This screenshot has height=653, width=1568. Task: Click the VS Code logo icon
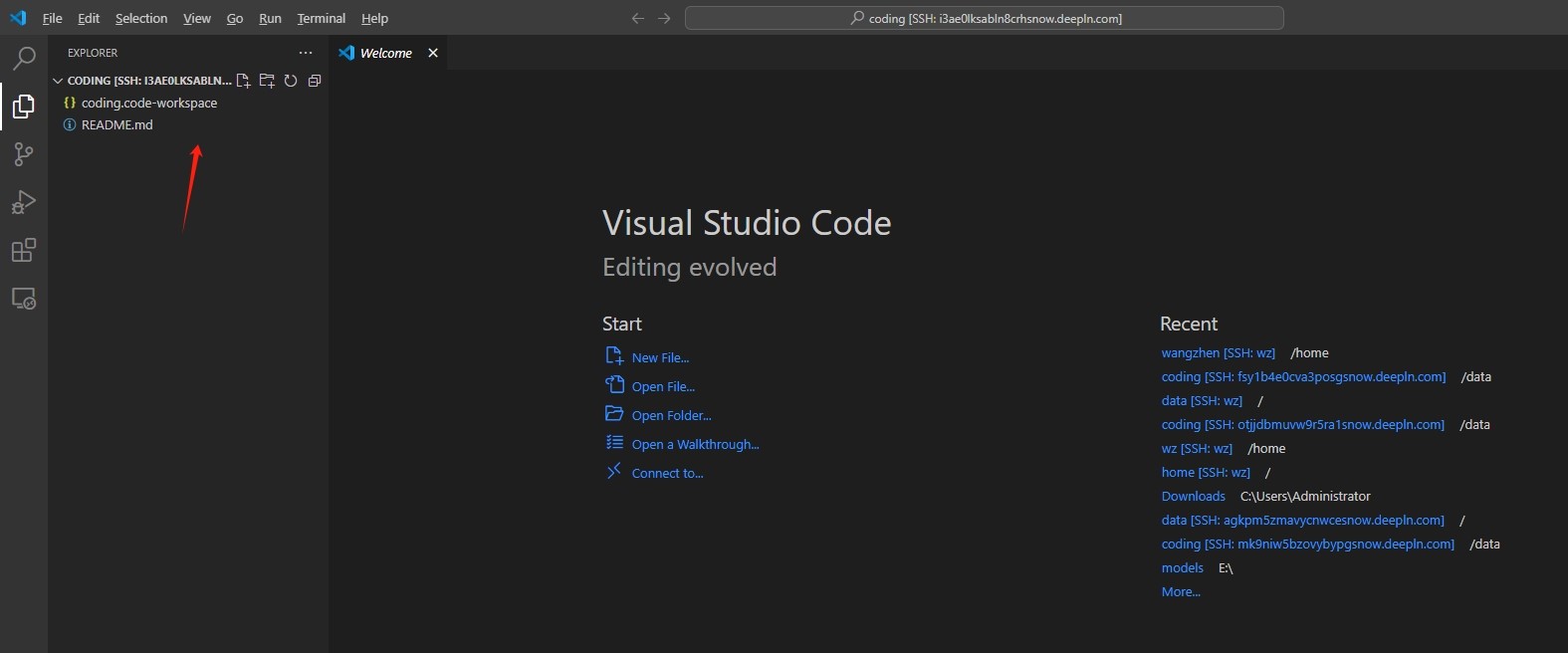click(18, 18)
